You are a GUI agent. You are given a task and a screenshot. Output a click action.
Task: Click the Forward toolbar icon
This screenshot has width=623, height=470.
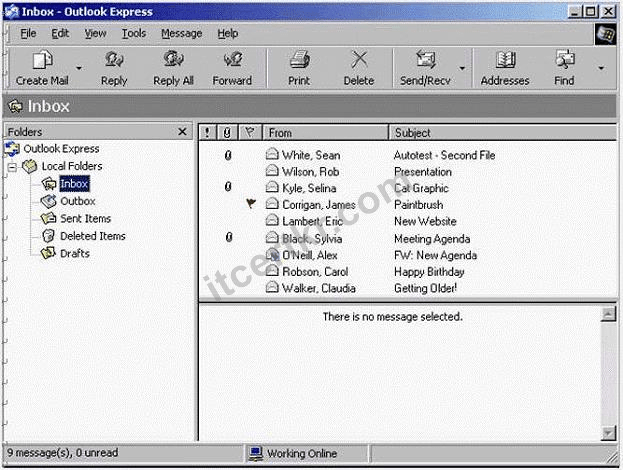point(232,60)
